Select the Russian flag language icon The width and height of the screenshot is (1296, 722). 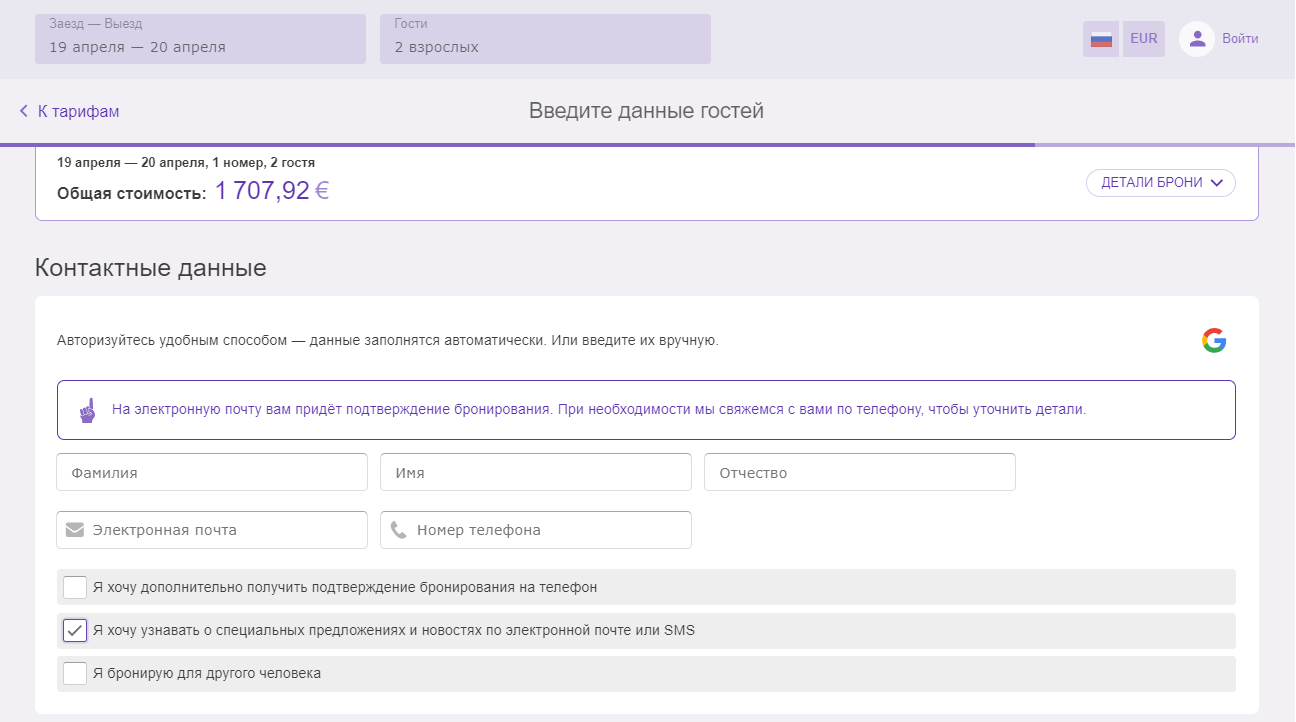coord(1101,39)
